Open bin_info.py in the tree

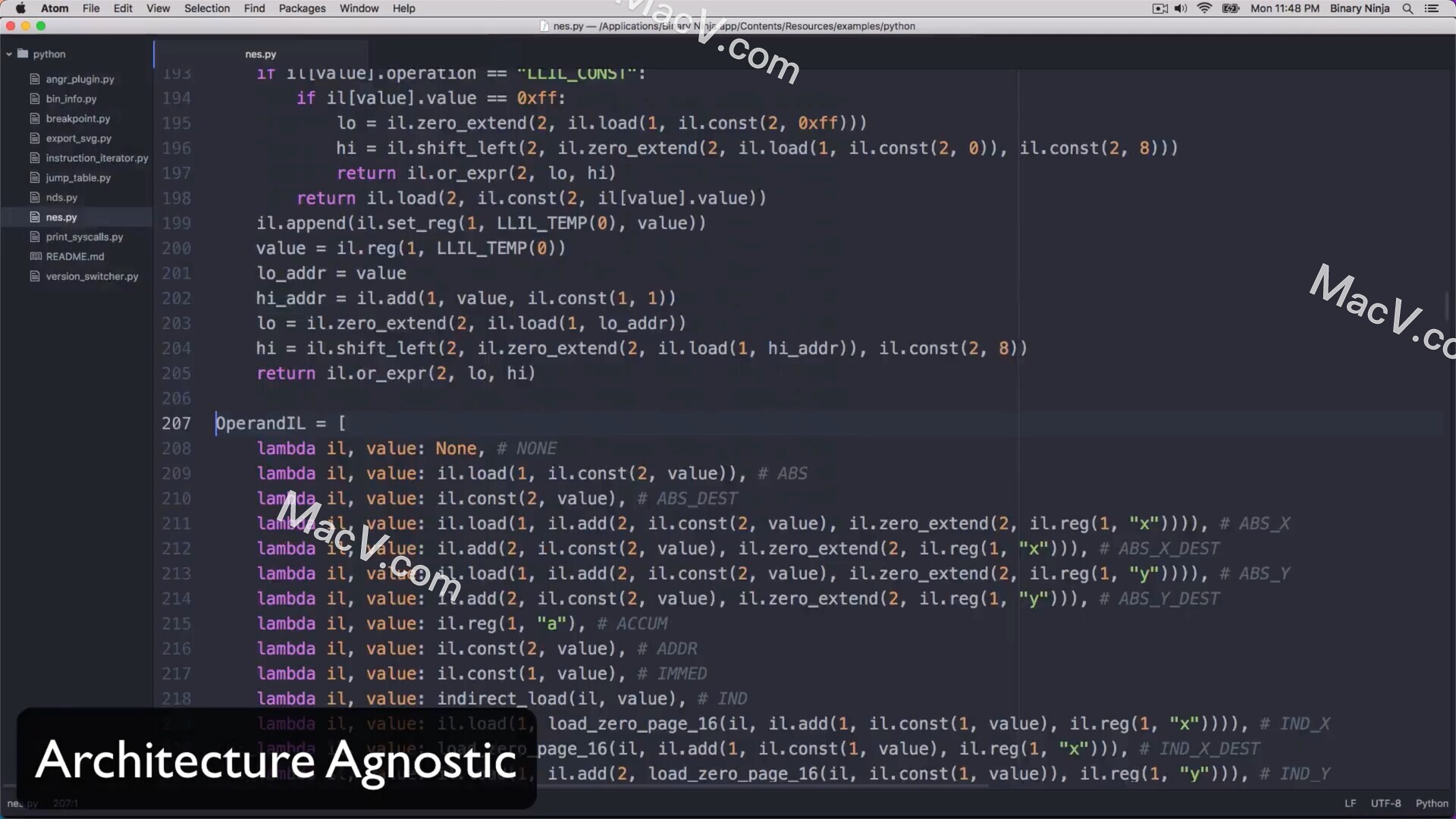pyautogui.click(x=71, y=99)
